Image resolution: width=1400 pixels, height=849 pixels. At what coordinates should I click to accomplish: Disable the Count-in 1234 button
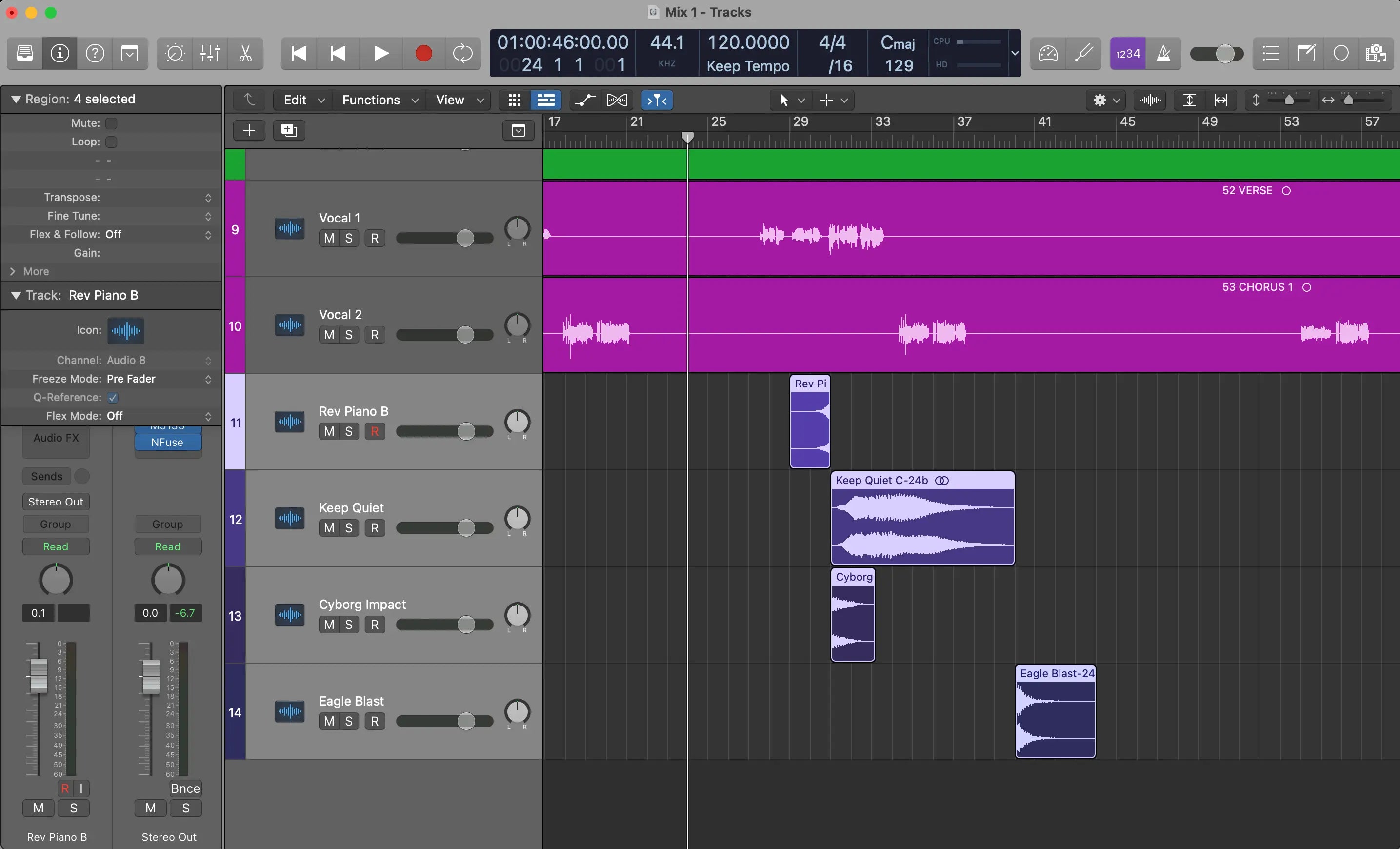point(1128,53)
